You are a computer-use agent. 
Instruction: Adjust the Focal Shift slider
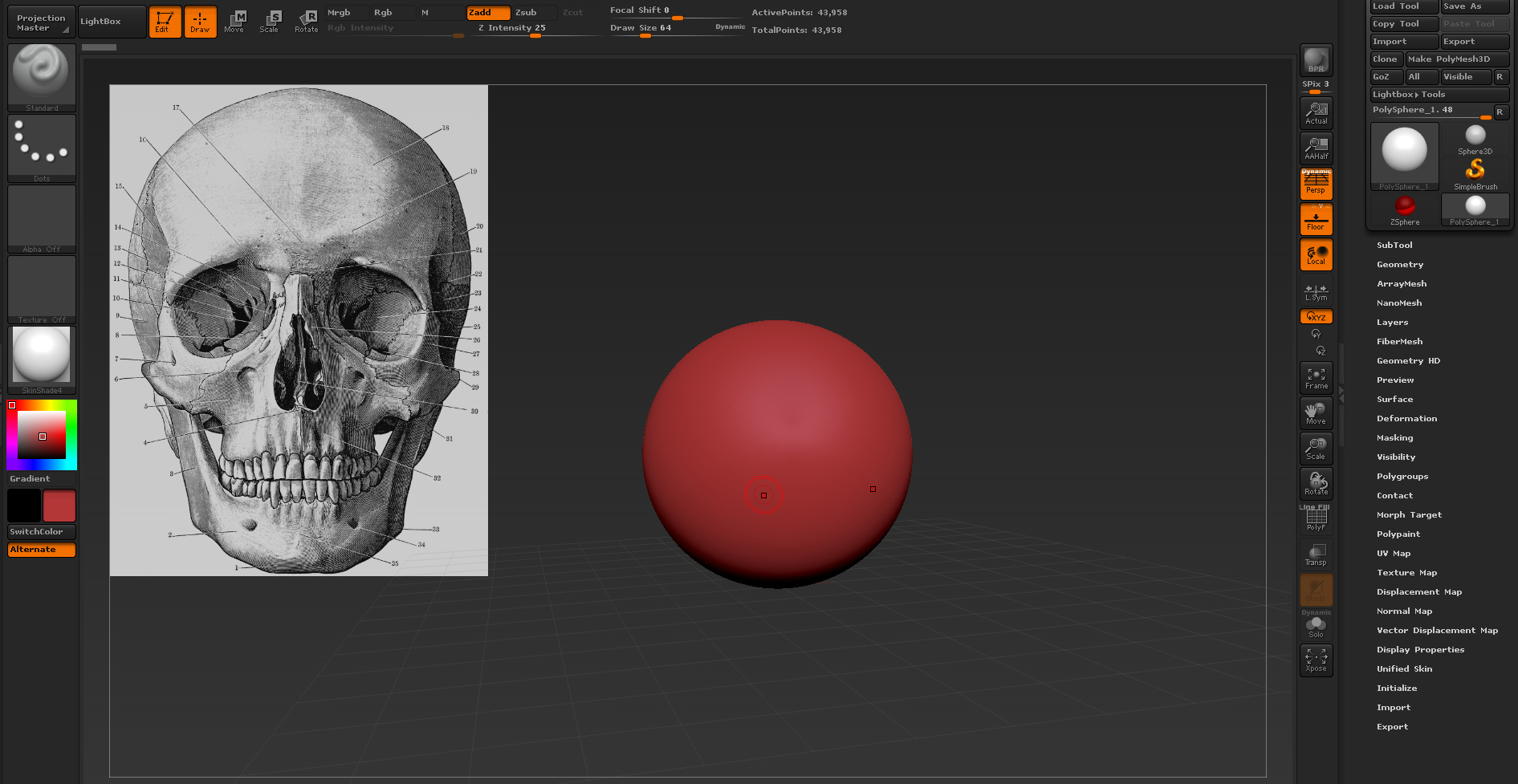point(676,12)
